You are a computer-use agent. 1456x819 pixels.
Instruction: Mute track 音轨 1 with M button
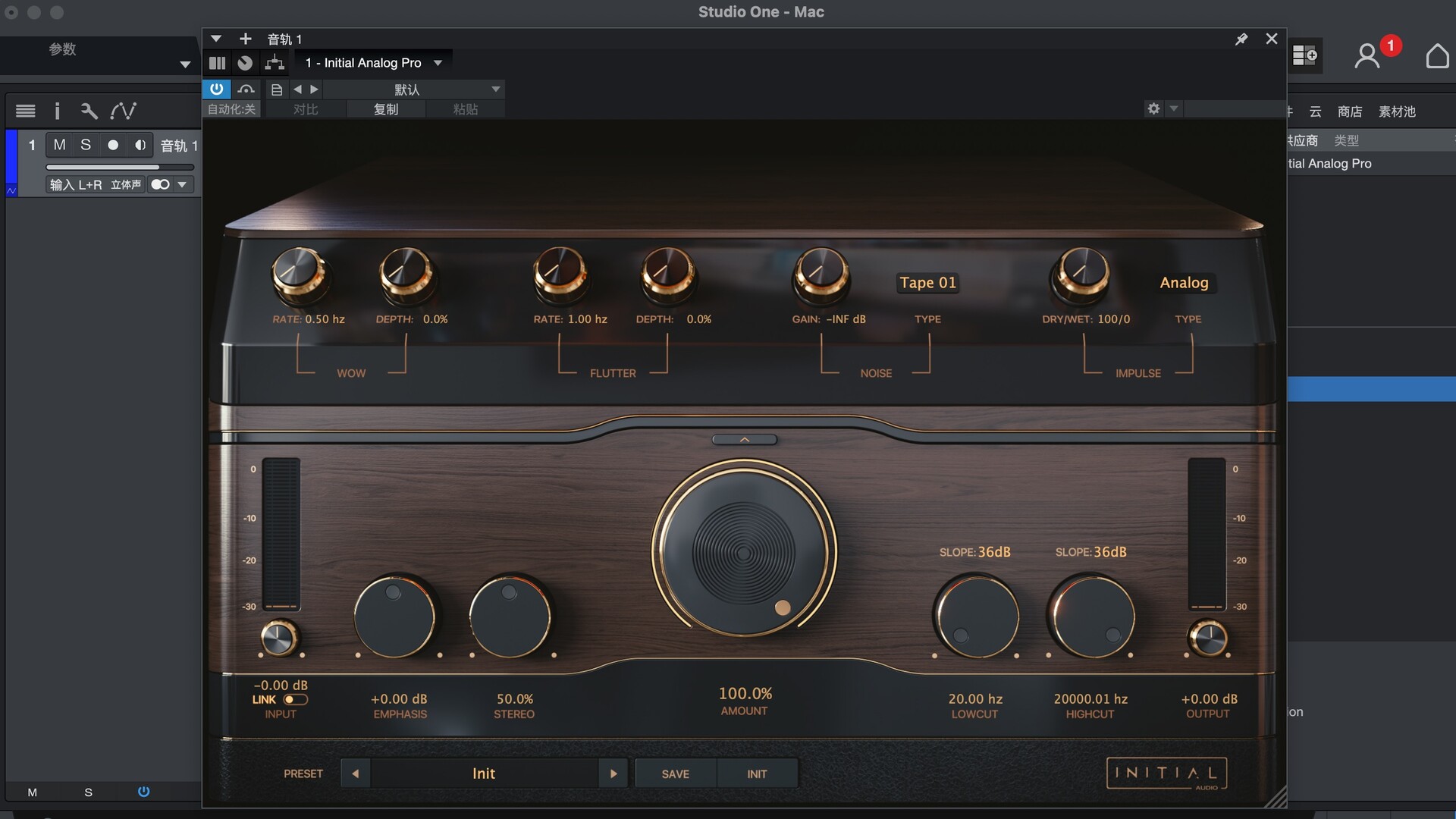point(59,145)
